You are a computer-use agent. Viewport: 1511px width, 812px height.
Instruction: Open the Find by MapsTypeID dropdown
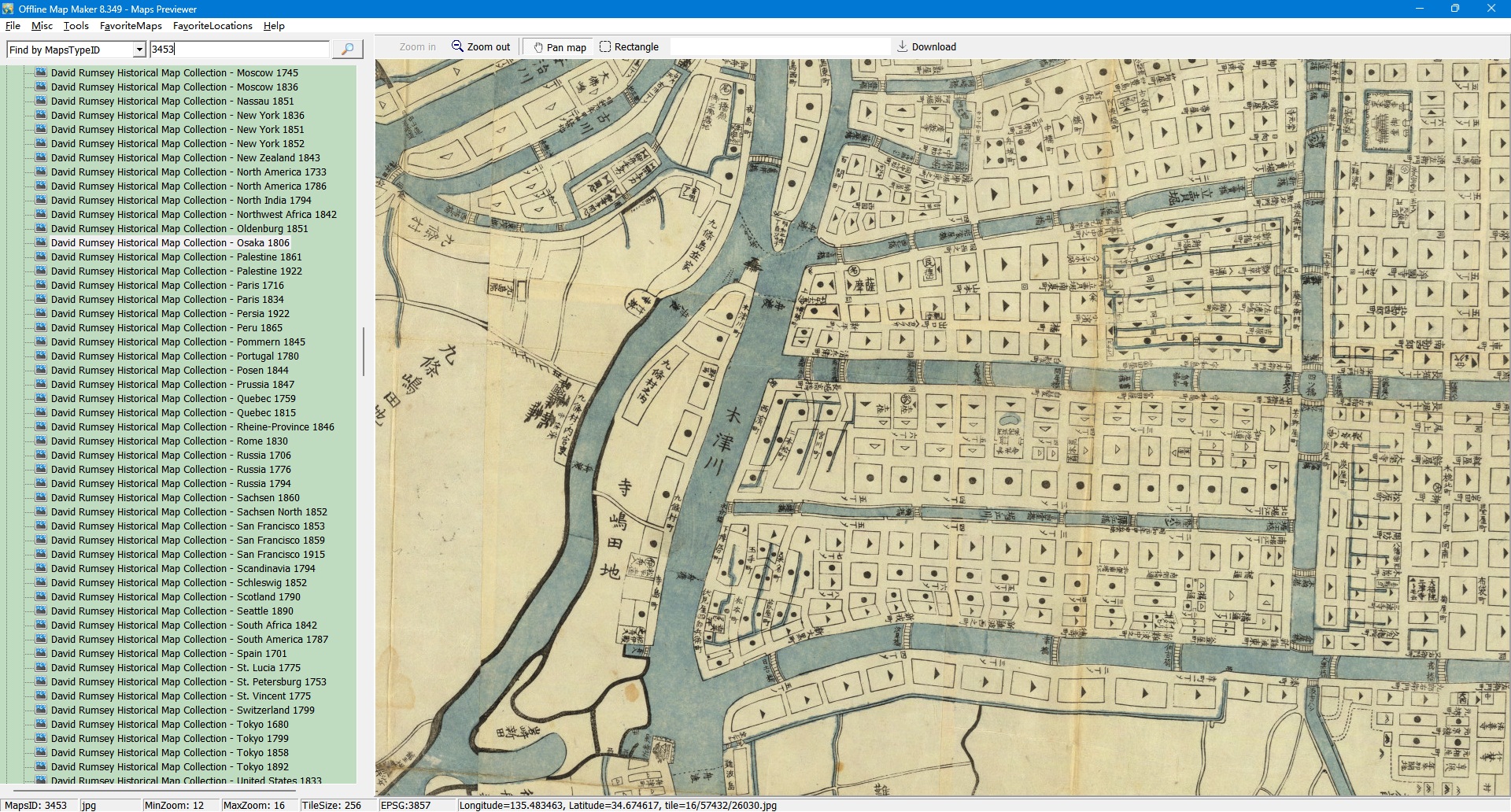click(139, 50)
